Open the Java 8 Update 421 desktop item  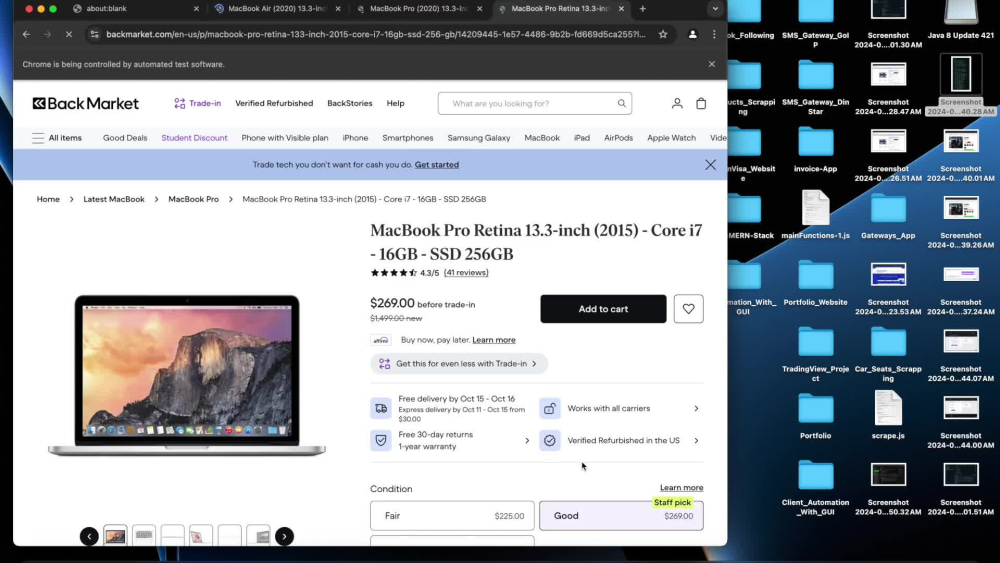960,19
